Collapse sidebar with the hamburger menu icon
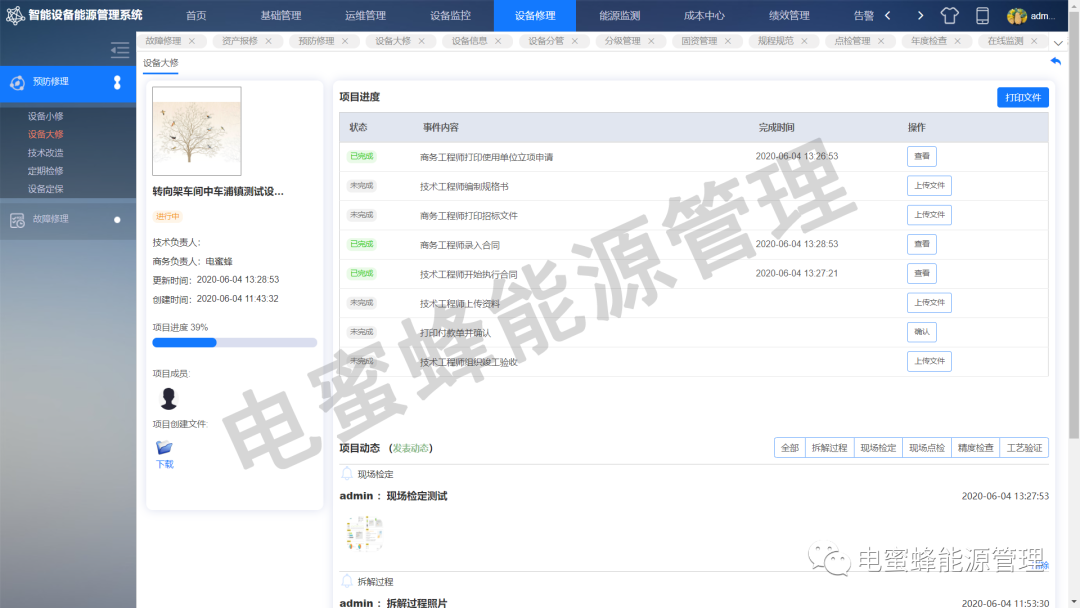This screenshot has width=1080, height=608. coord(120,50)
